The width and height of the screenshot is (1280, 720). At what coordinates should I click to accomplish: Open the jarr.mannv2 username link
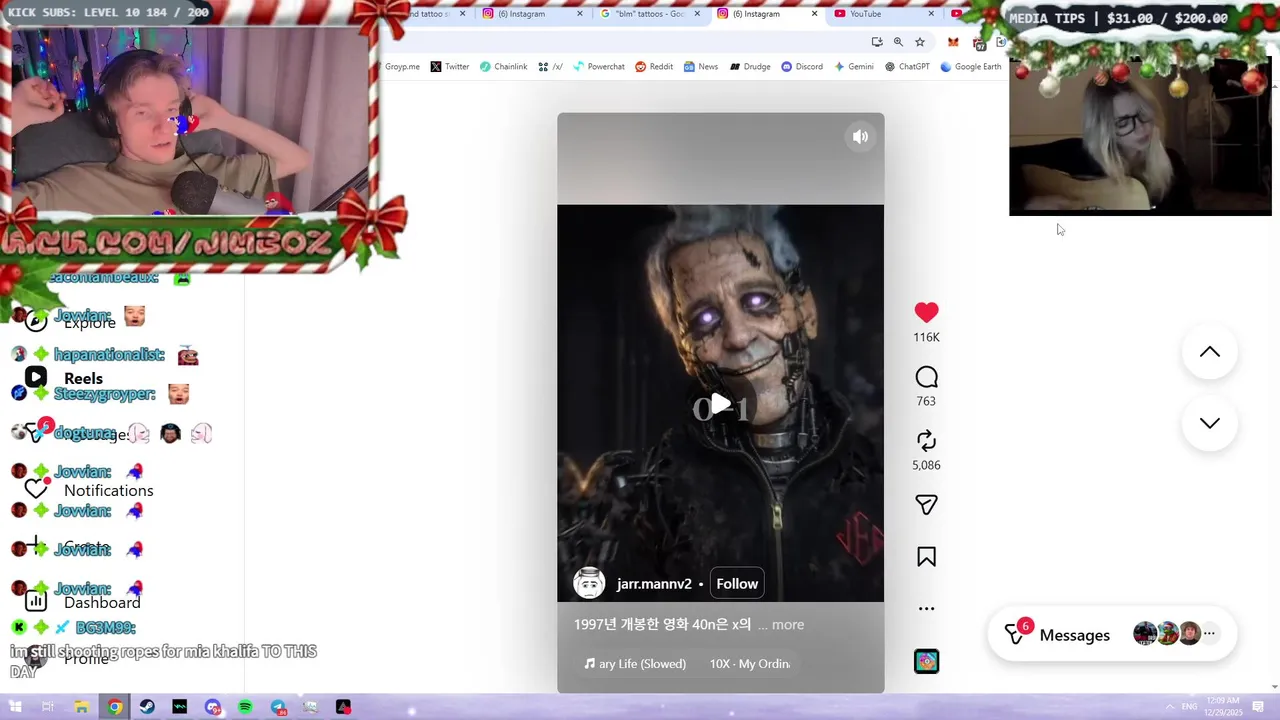654,584
